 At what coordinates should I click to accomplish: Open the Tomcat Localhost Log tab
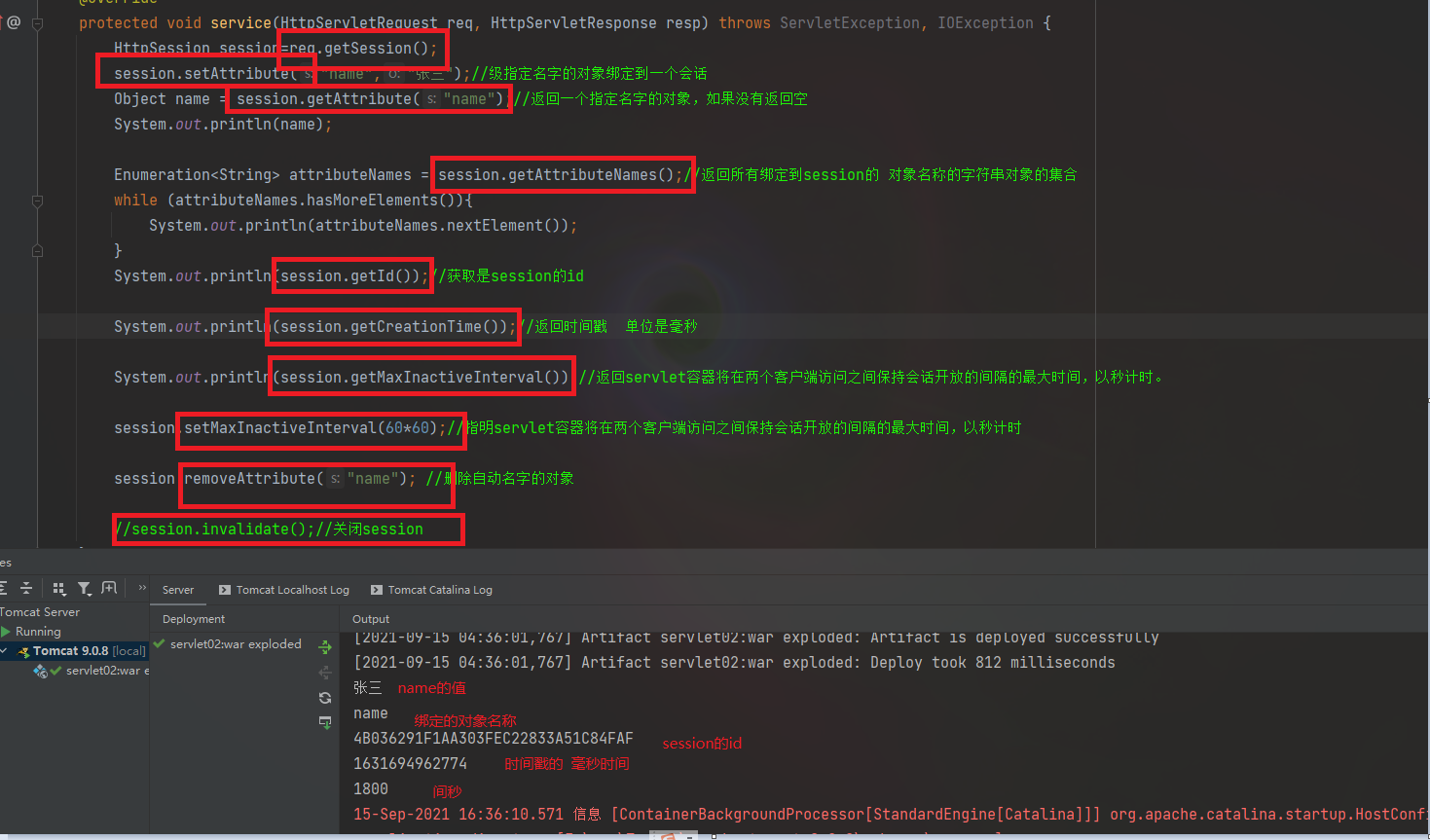284,590
